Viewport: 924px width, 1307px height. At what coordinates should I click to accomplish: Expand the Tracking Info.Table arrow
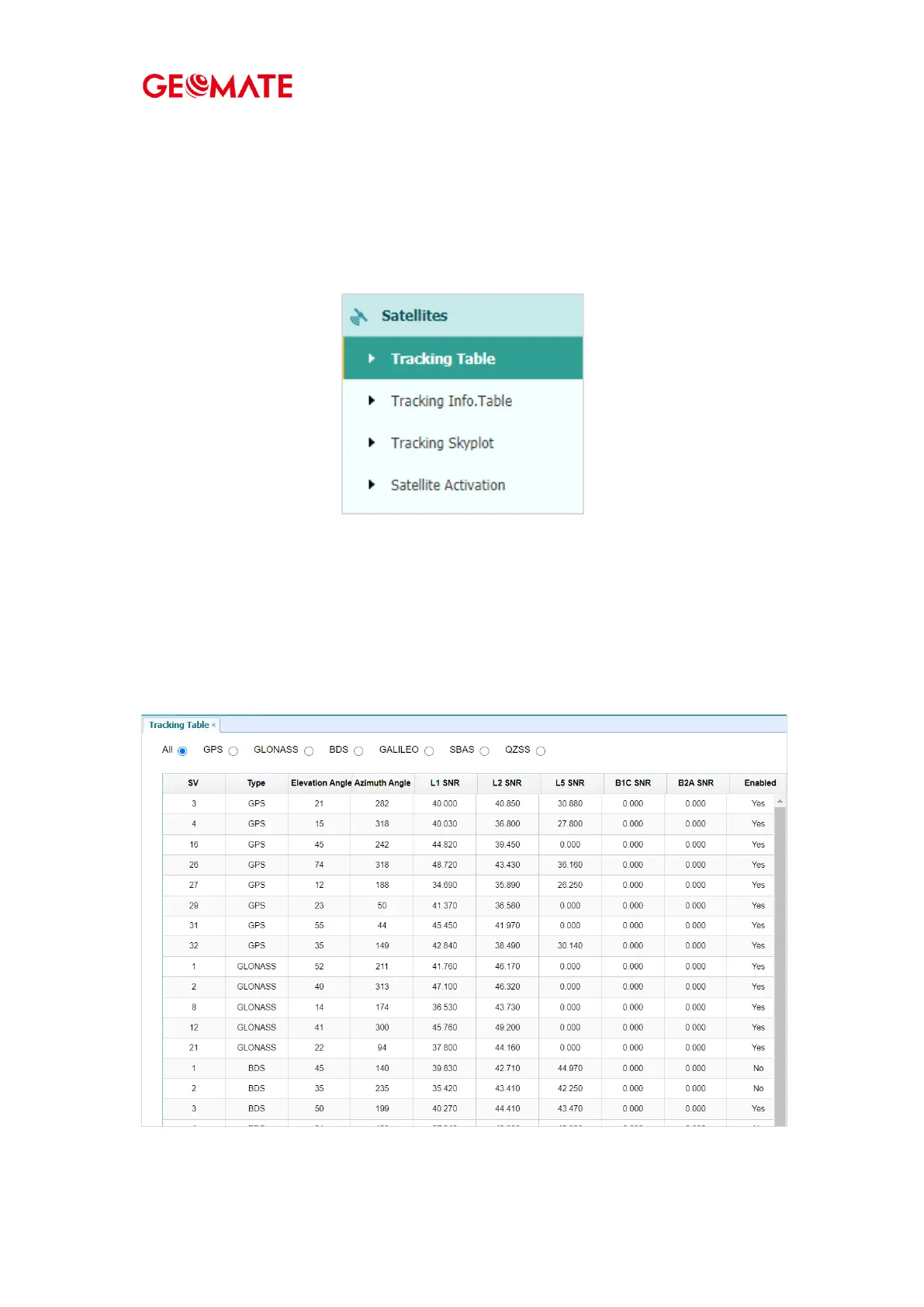(x=372, y=400)
